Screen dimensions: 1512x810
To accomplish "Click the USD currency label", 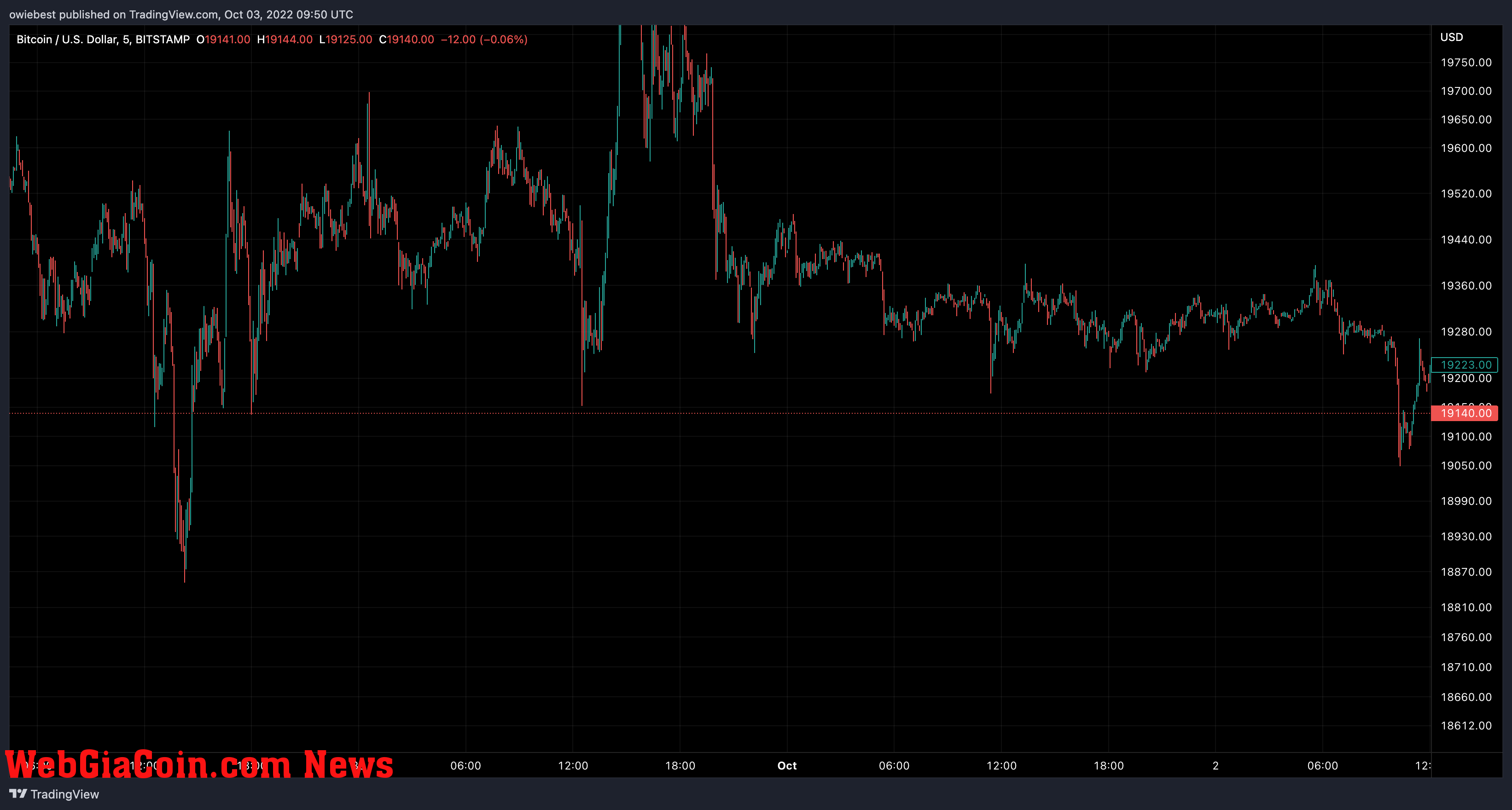I will (x=1452, y=37).
